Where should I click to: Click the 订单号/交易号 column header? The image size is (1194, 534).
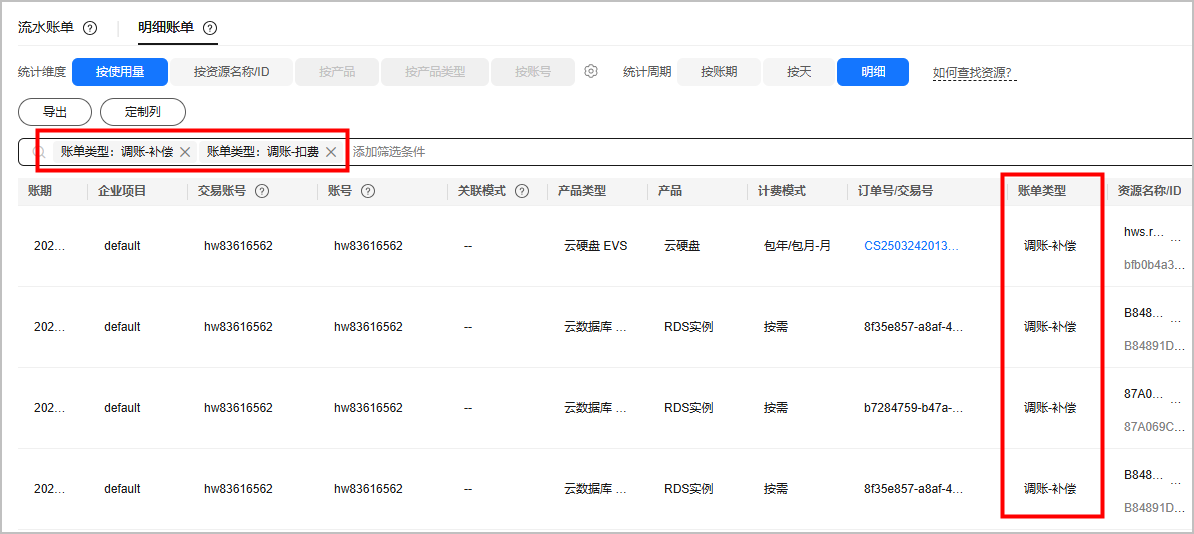(895, 191)
